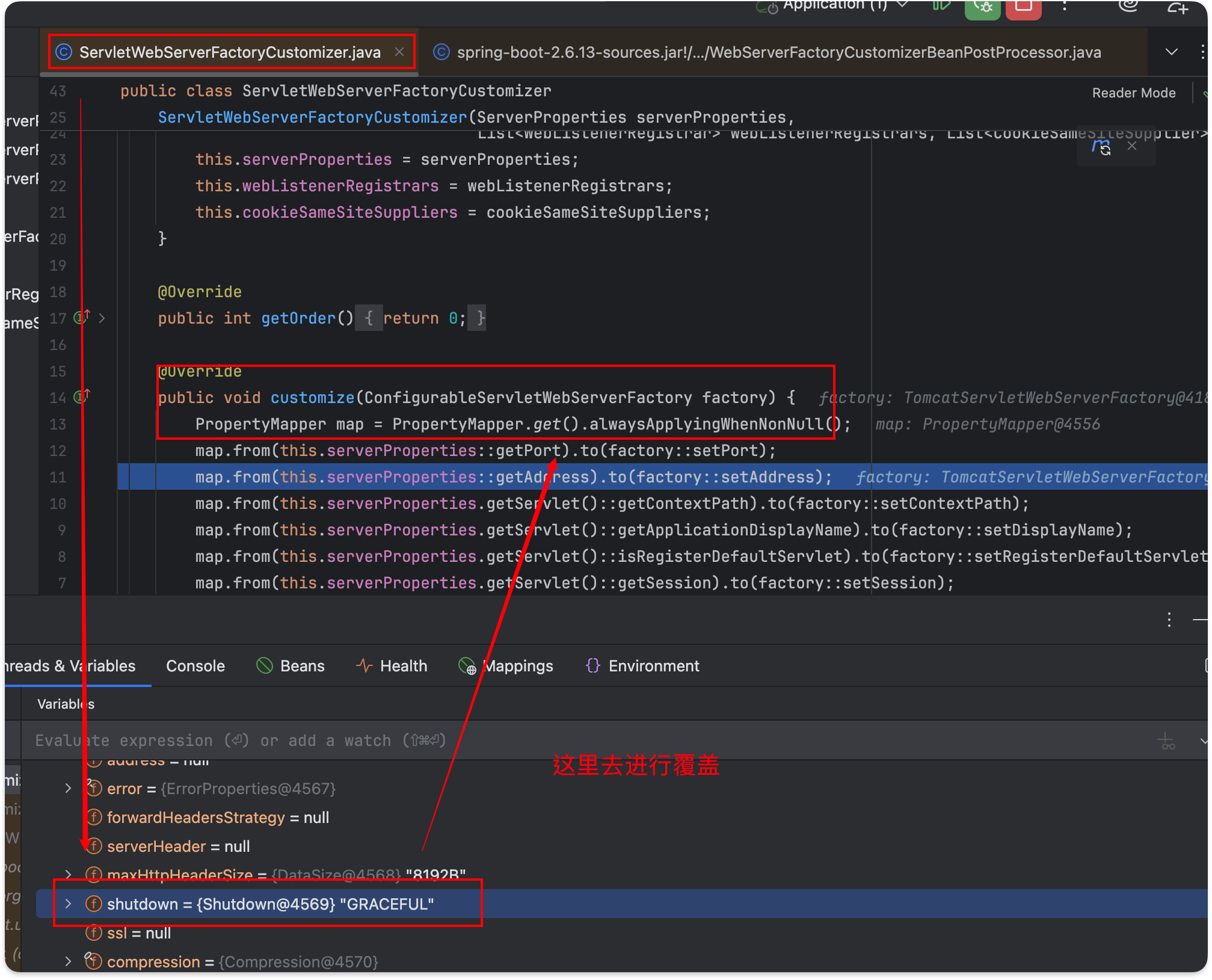This screenshot has width=1212, height=980.
Task: Expand the folded getOrder method chevron
Action: coord(102,318)
